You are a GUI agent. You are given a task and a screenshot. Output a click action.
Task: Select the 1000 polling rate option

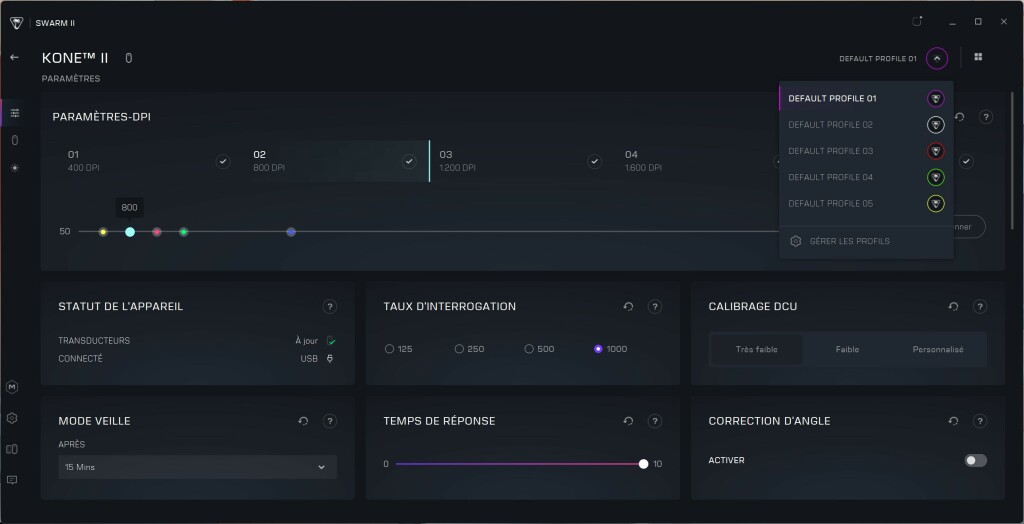pyautogui.click(x=611, y=349)
